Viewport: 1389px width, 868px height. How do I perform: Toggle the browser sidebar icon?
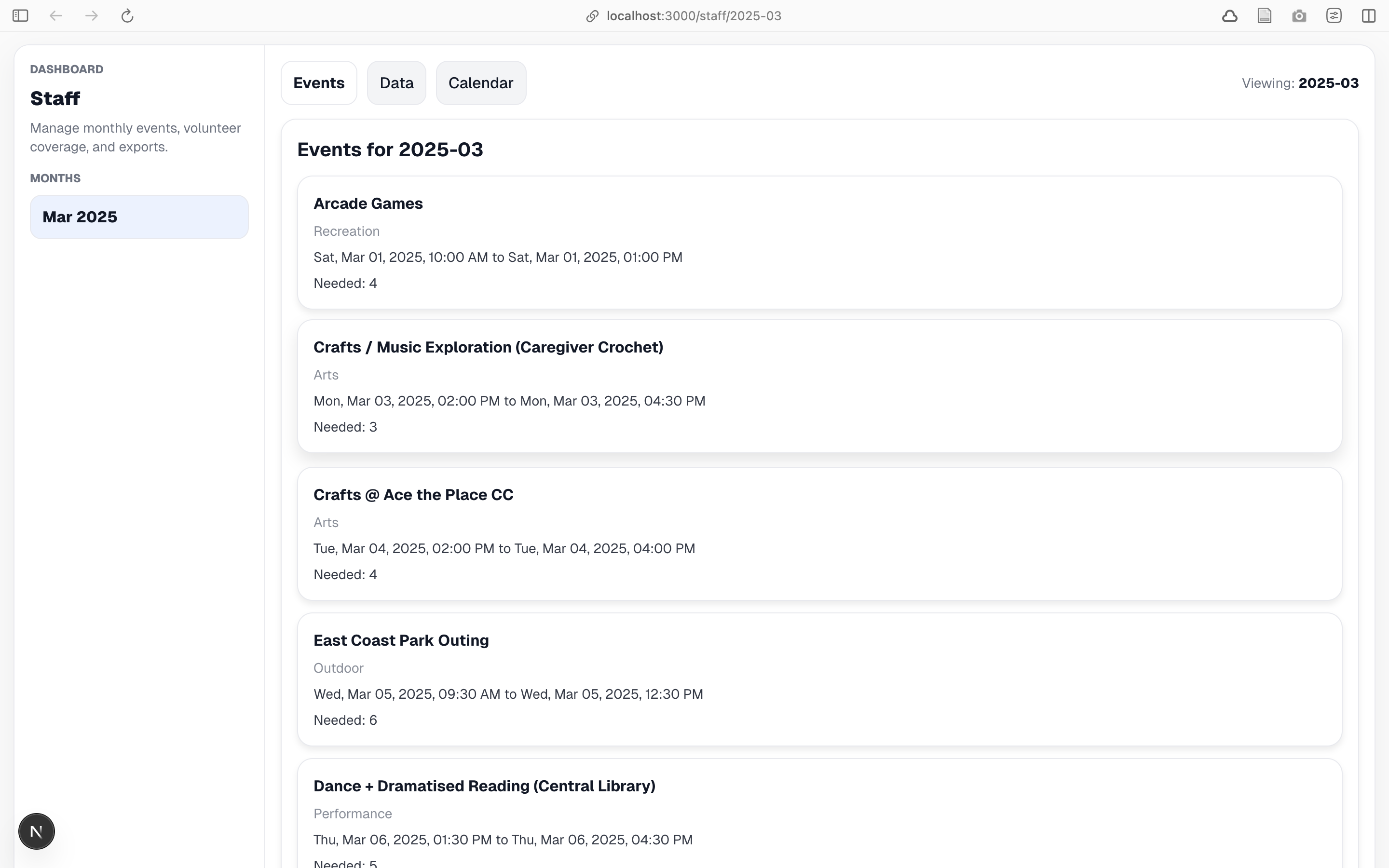(x=20, y=15)
